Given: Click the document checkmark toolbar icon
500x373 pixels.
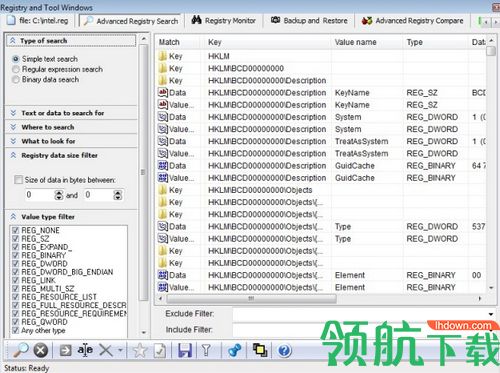Looking at the screenshot, I should (160, 351).
